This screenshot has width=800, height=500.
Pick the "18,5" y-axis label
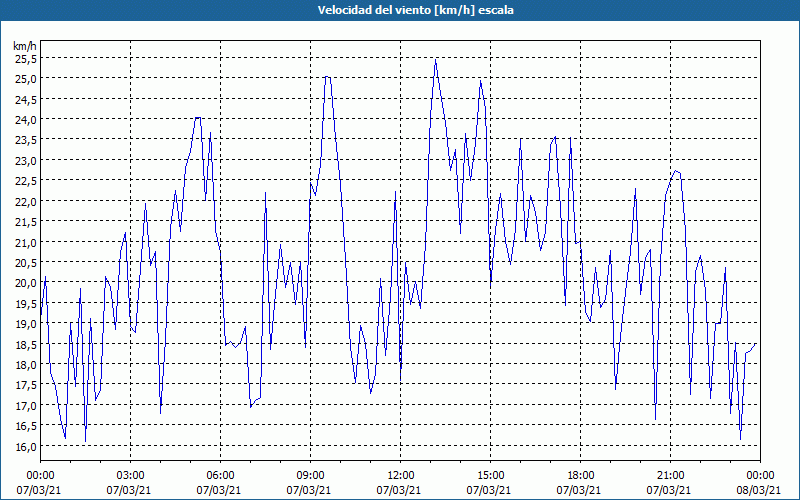pyautogui.click(x=25, y=345)
